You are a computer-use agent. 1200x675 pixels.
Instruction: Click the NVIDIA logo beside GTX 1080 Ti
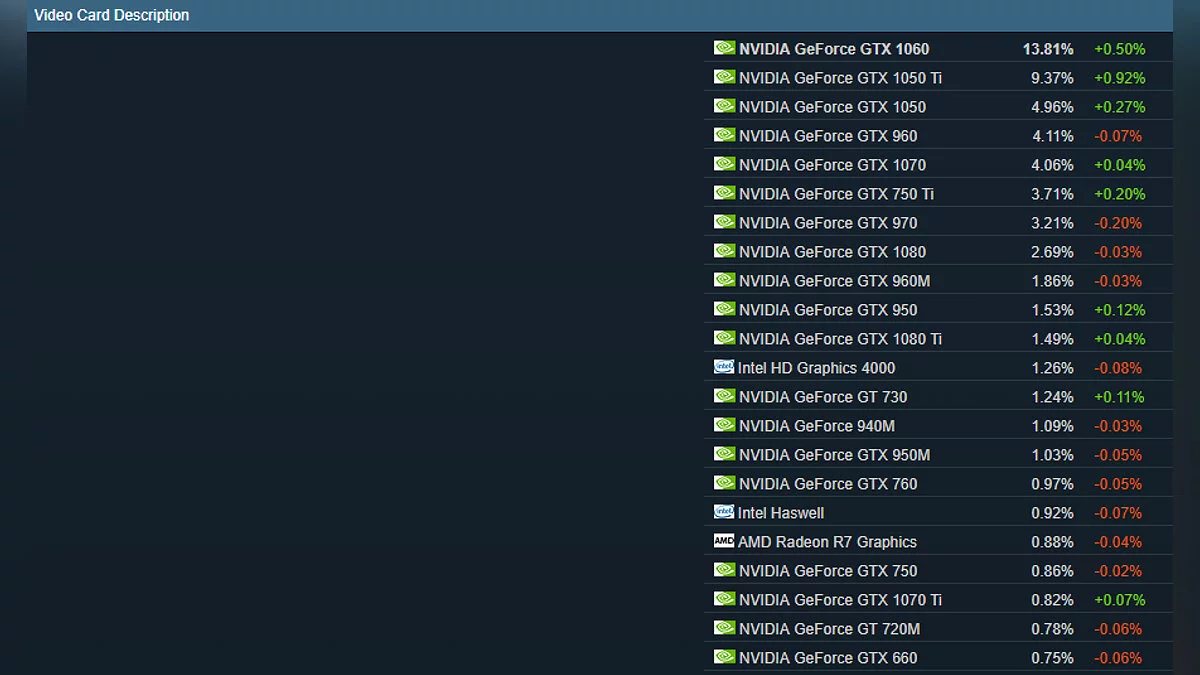point(724,338)
